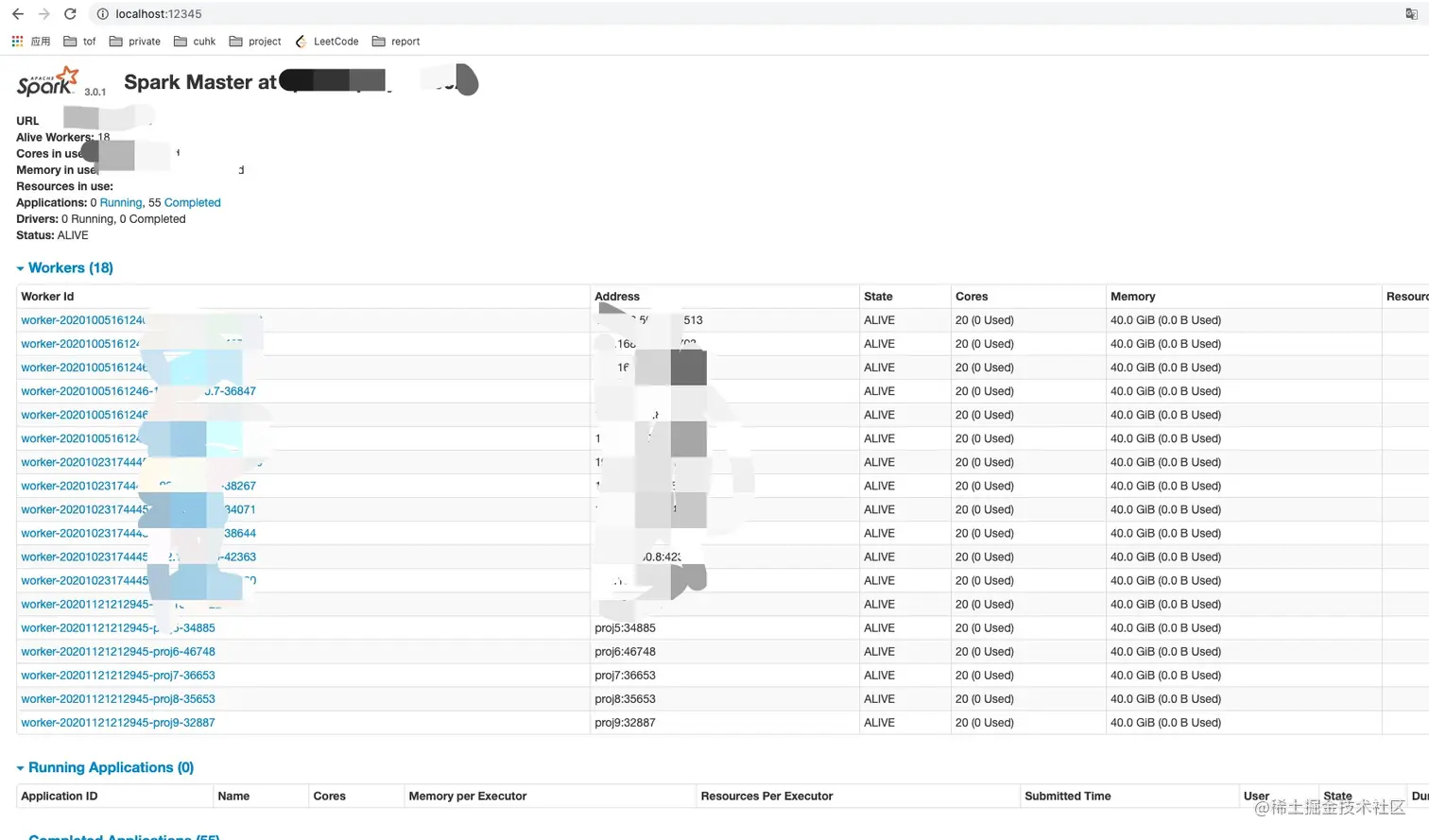Click the Status: ALIVE text
The width and height of the screenshot is (1429, 840).
(x=52, y=235)
